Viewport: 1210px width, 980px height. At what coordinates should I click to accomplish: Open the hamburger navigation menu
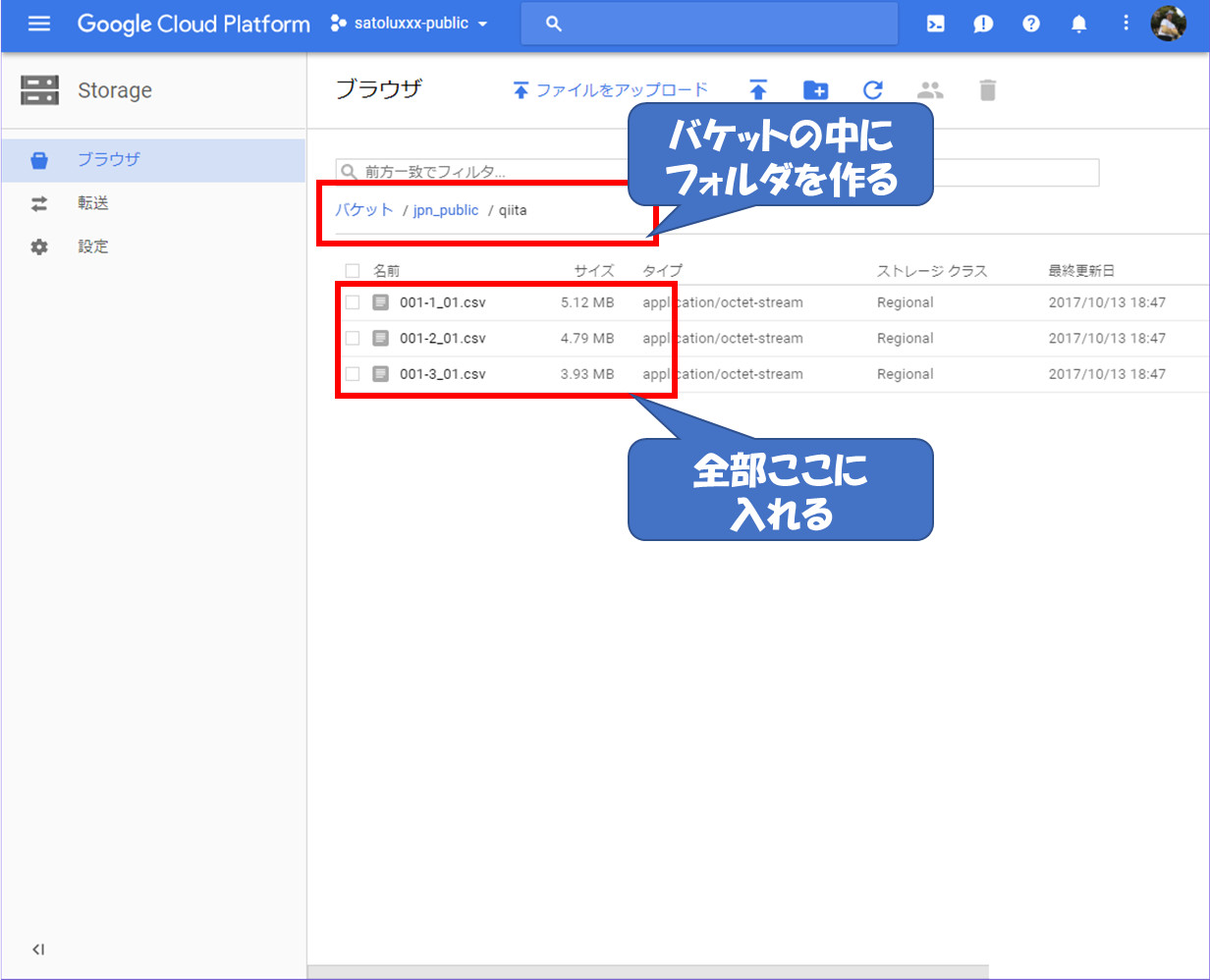pos(39,24)
